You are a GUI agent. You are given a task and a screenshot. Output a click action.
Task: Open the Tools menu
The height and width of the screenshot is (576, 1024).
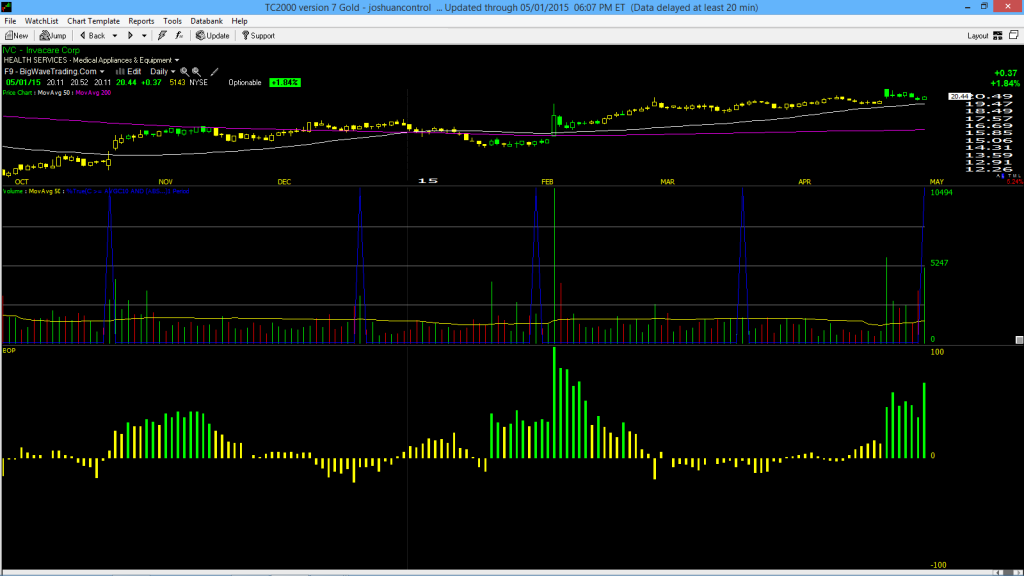coord(172,21)
